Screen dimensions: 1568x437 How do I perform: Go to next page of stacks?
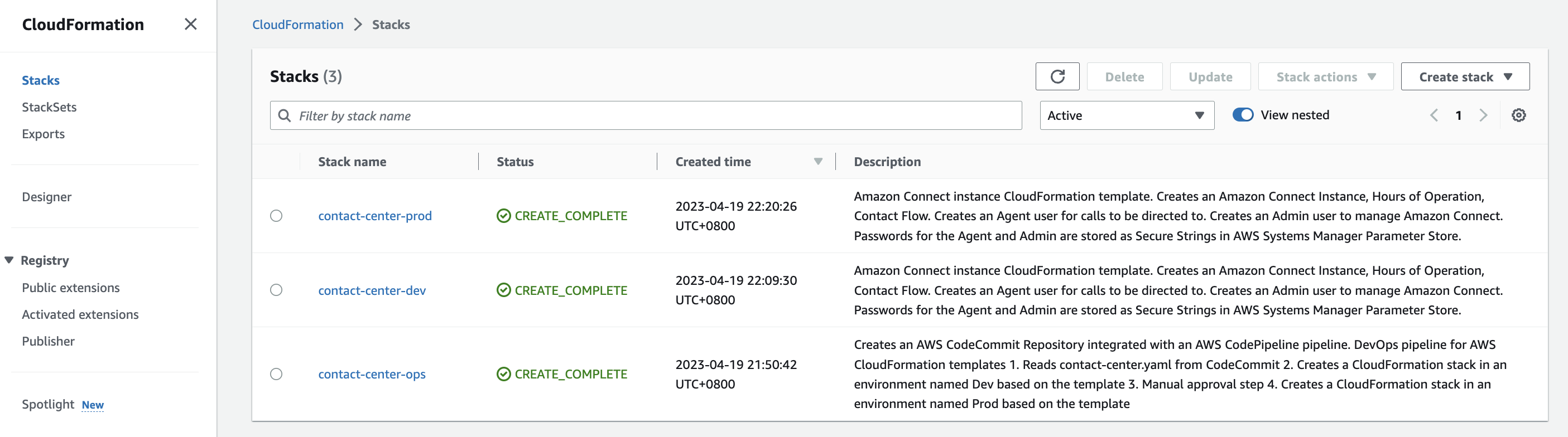1483,115
